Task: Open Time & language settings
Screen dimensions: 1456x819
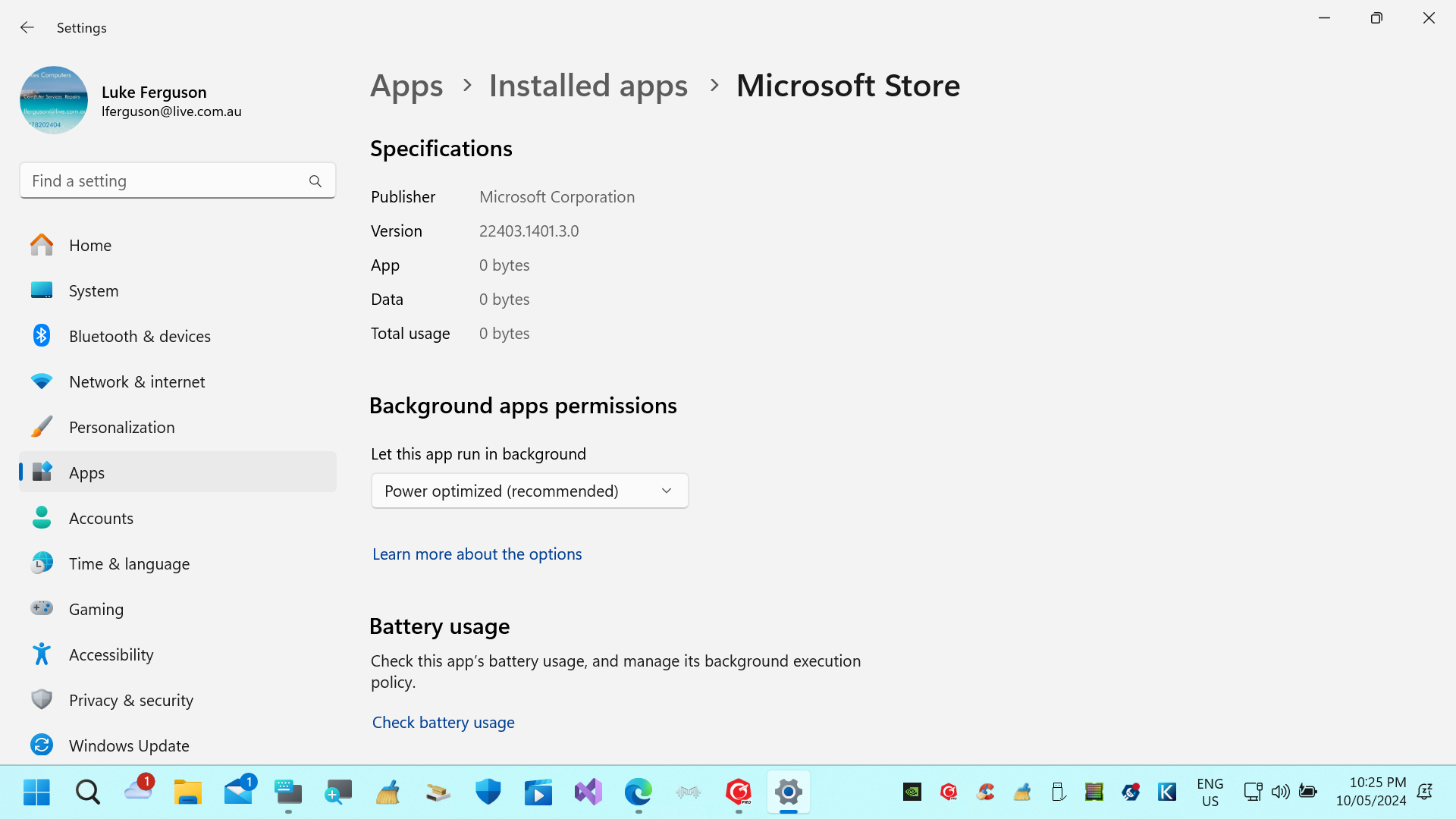Action: pos(177,563)
